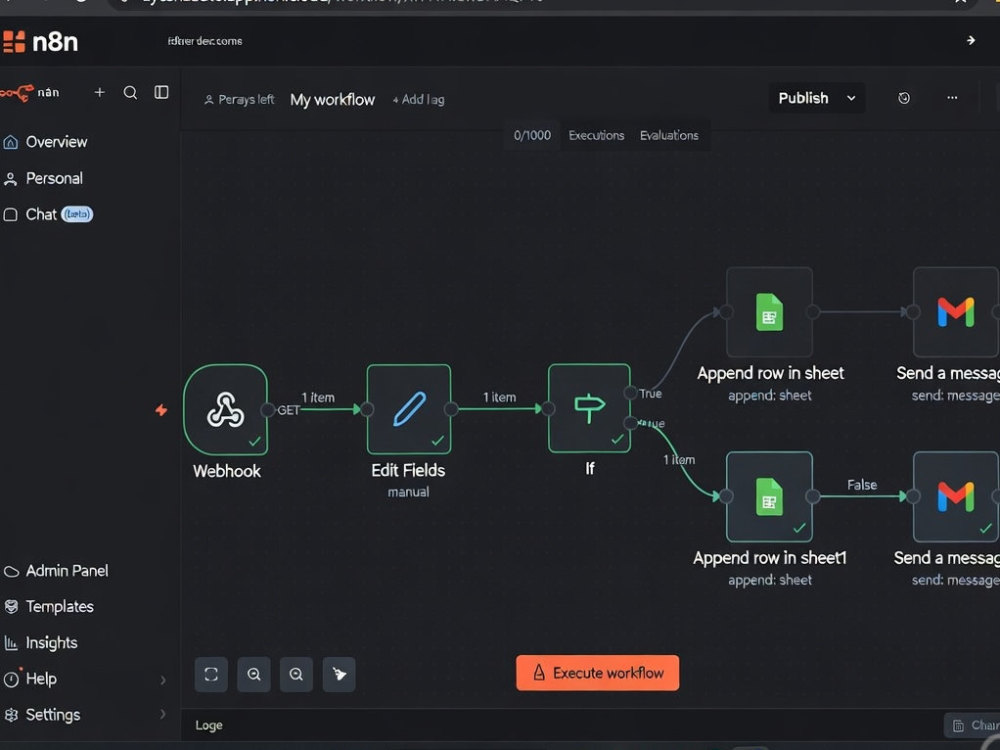The width and height of the screenshot is (1000, 750).
Task: Click the True output of the If node
Action: (630, 393)
